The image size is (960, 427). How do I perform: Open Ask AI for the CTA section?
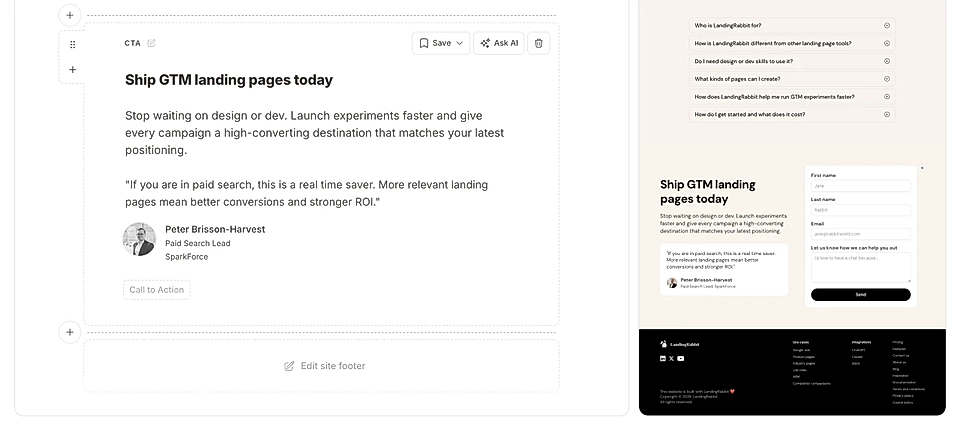pos(499,43)
